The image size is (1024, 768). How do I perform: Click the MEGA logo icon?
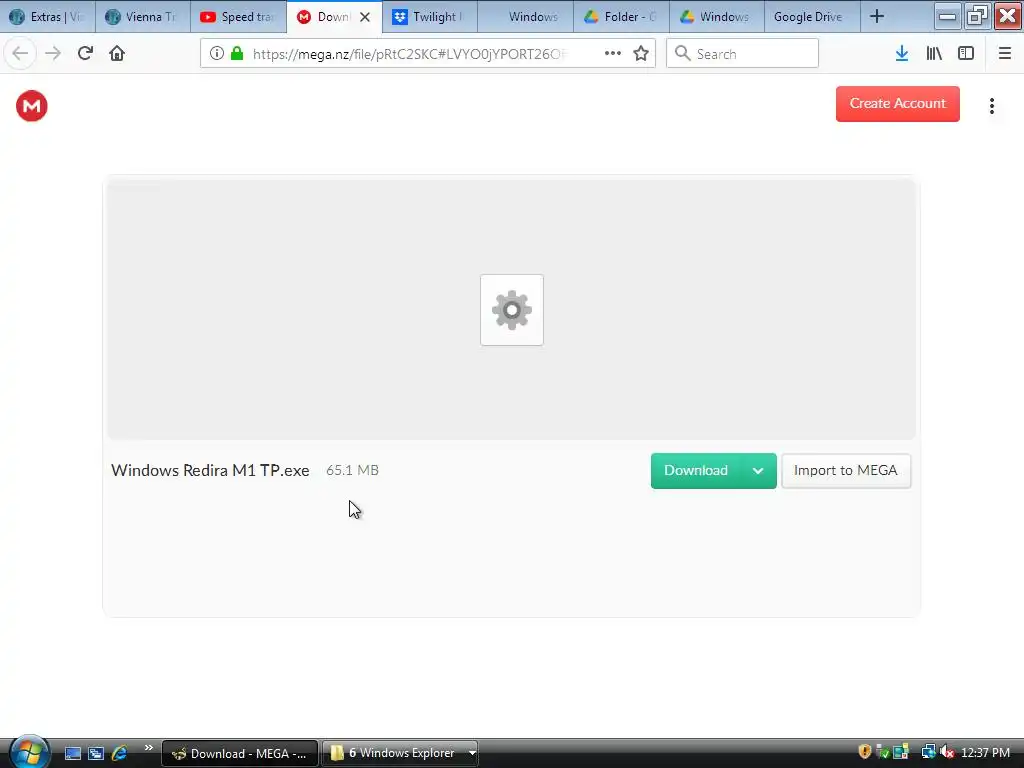coord(31,106)
